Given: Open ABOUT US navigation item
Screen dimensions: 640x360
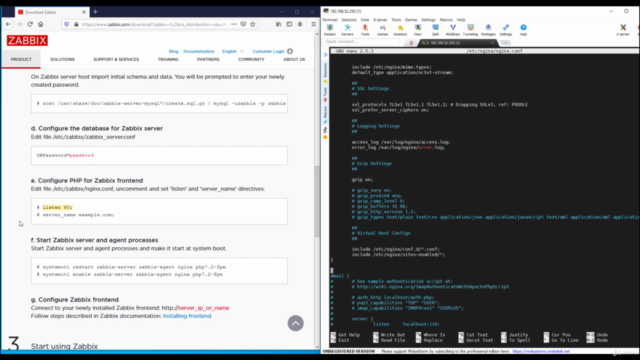Looking at the screenshot, I should pyautogui.click(x=294, y=59).
